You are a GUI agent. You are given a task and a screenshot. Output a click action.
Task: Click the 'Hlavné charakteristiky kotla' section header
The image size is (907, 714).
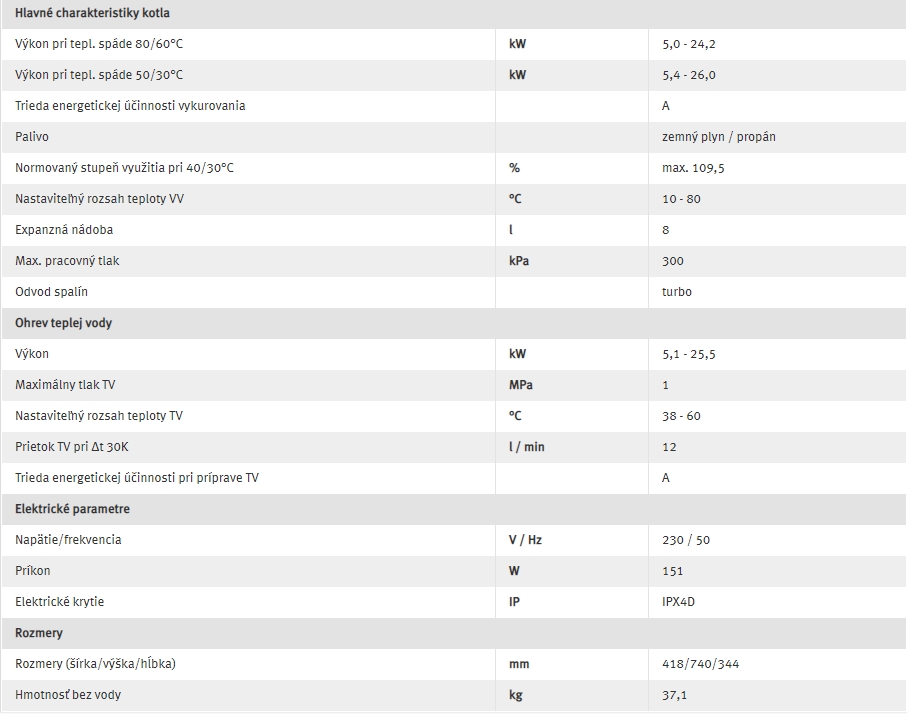coord(92,13)
